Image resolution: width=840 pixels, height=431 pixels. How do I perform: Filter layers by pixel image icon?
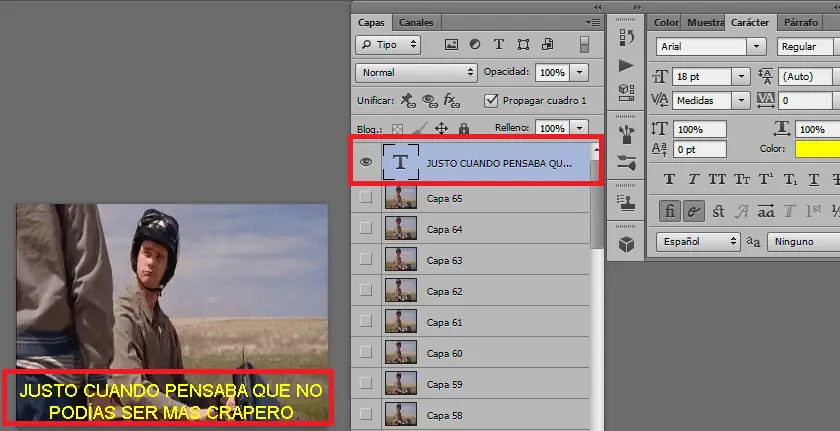(452, 45)
